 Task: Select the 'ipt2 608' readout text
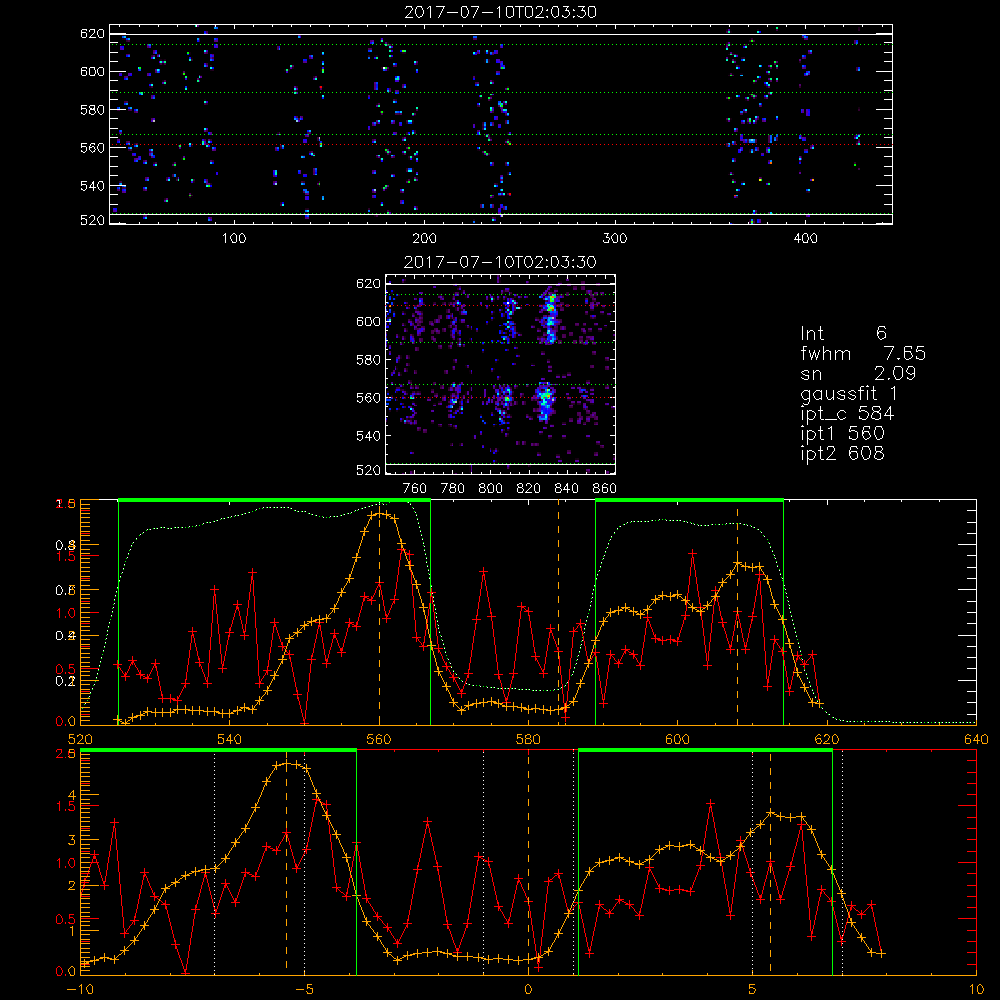(x=842, y=453)
